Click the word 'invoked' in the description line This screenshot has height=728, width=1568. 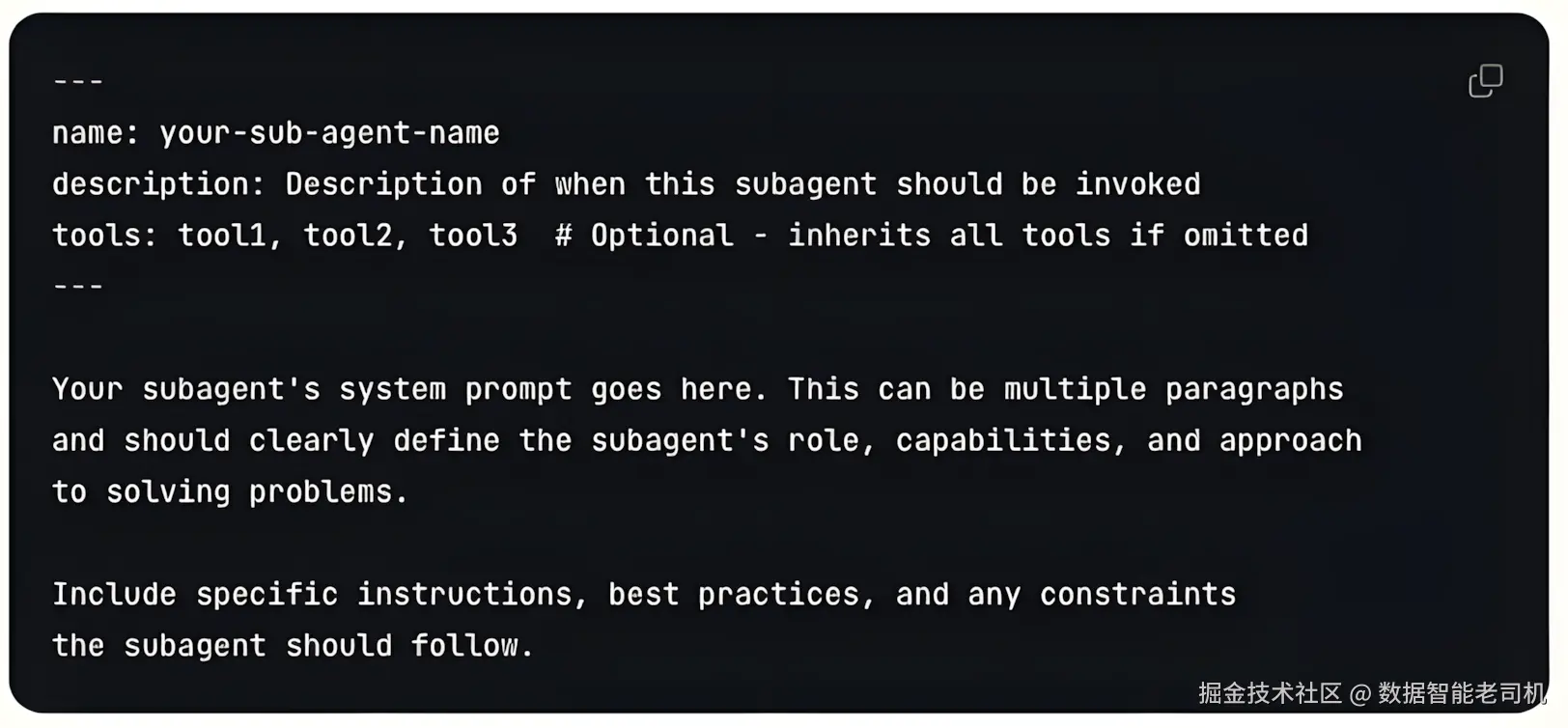[x=1138, y=184]
